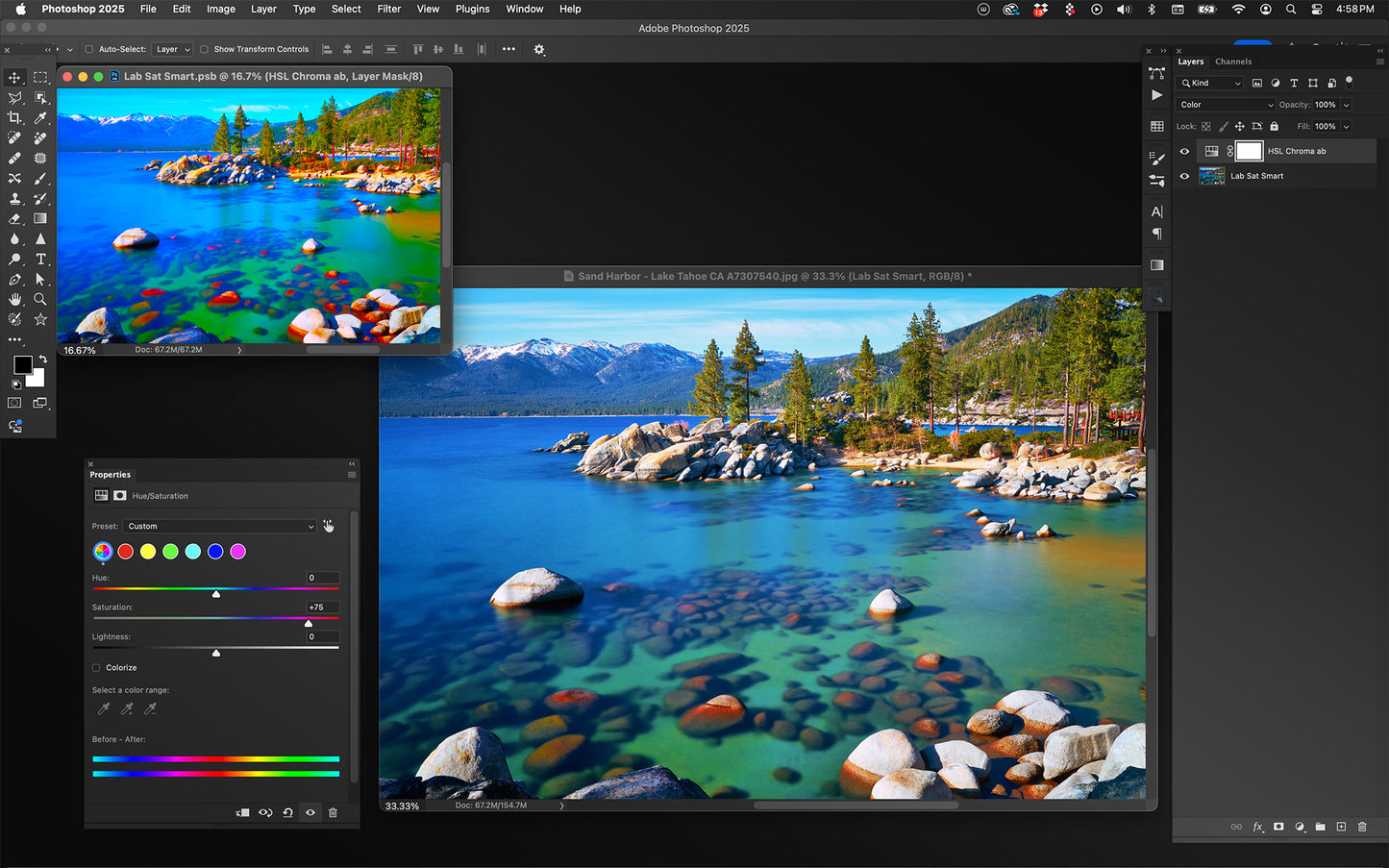Viewport: 1389px width, 868px height.
Task: Pick the Horizontal Type tool
Action: pyautogui.click(x=40, y=260)
